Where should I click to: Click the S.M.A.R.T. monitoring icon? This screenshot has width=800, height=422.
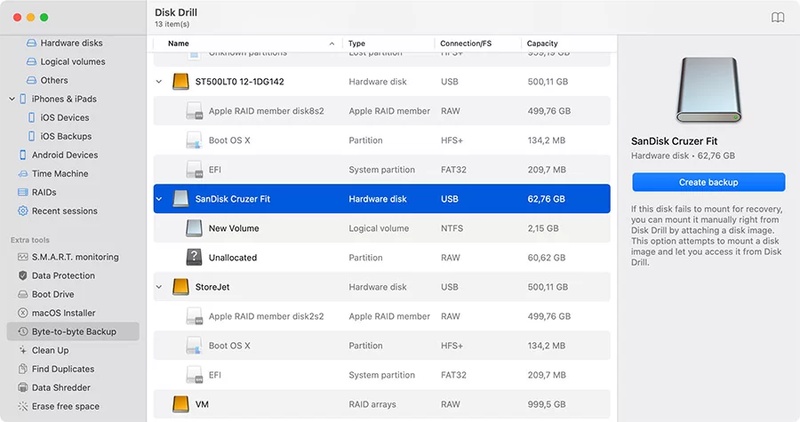coord(23,257)
